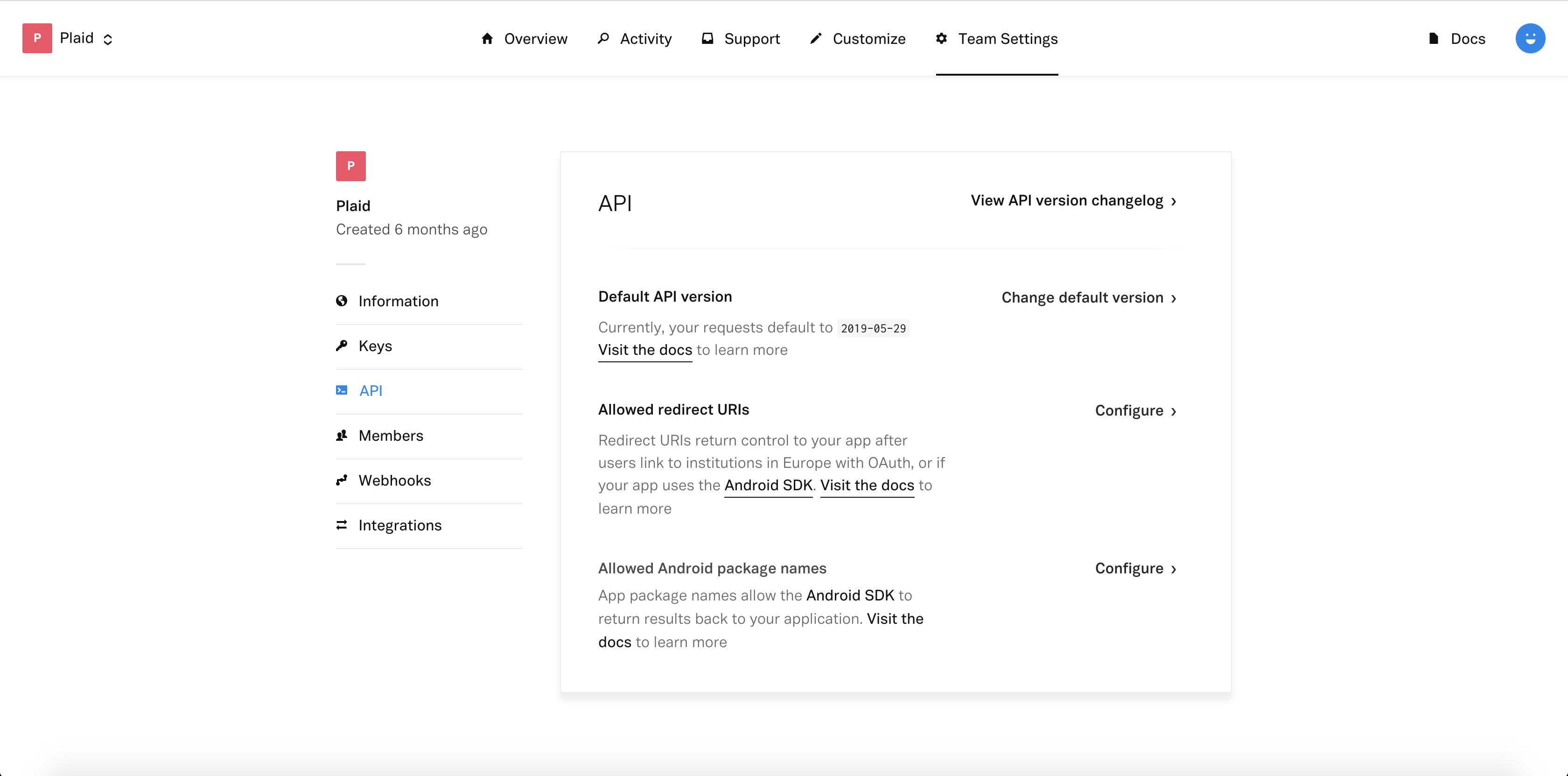Image resolution: width=1568 pixels, height=776 pixels.
Task: Click the red Plaid team thumbnail in sidebar
Action: pos(350,166)
